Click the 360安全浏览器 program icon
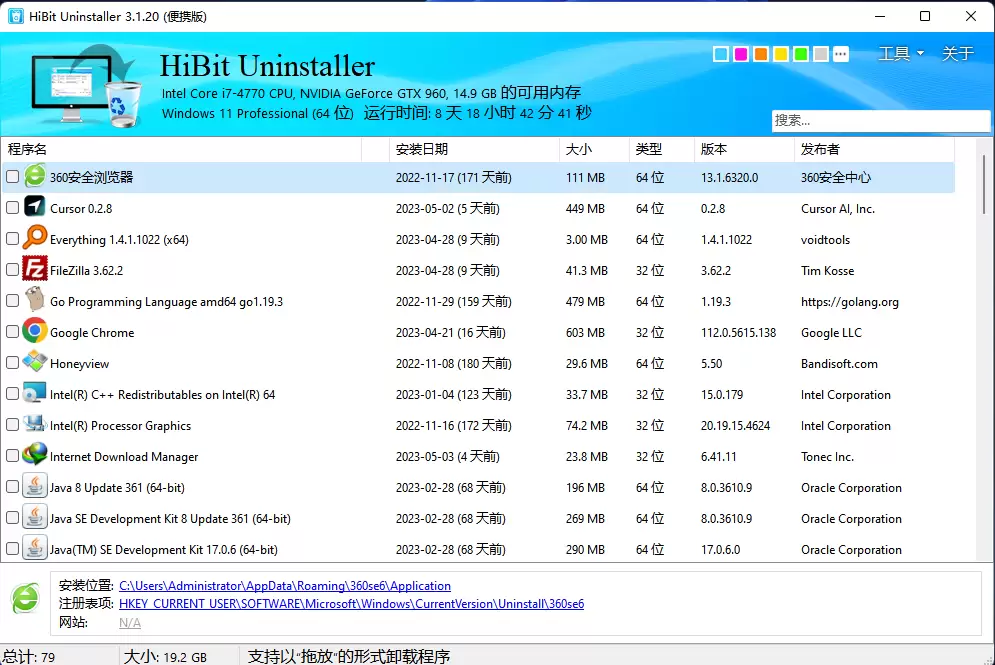 click(x=35, y=176)
